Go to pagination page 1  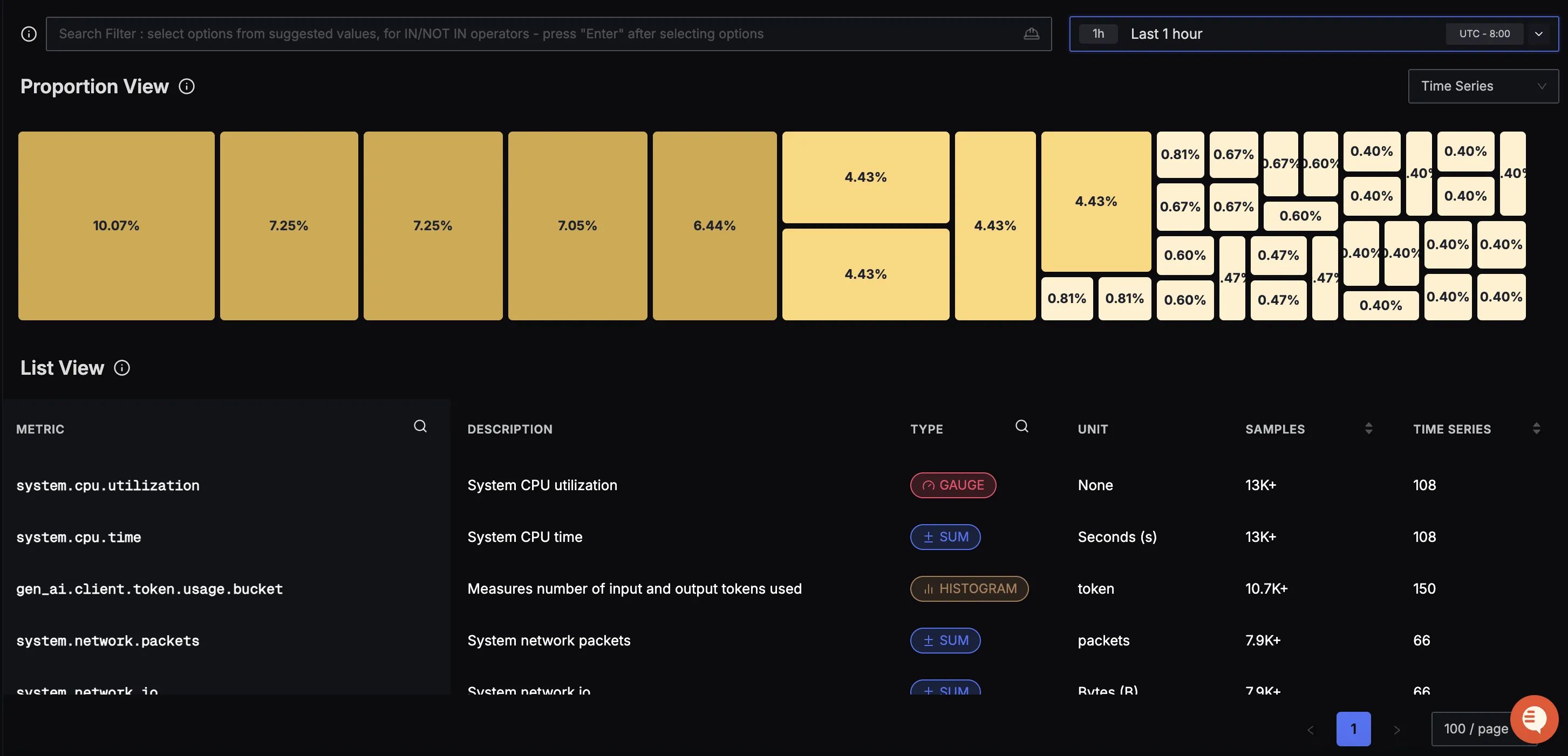1353,728
